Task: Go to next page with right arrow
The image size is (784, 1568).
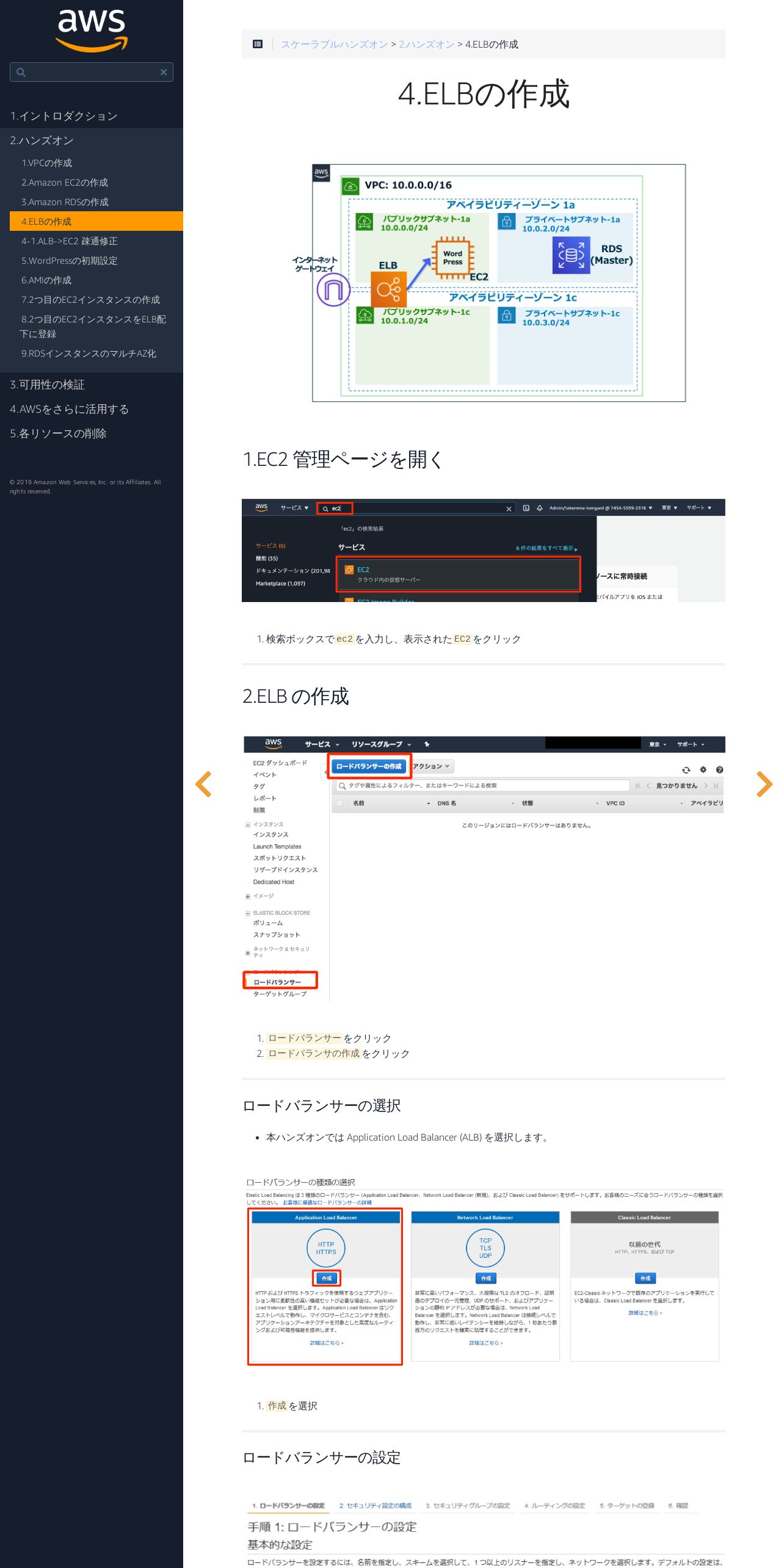Action: click(764, 784)
